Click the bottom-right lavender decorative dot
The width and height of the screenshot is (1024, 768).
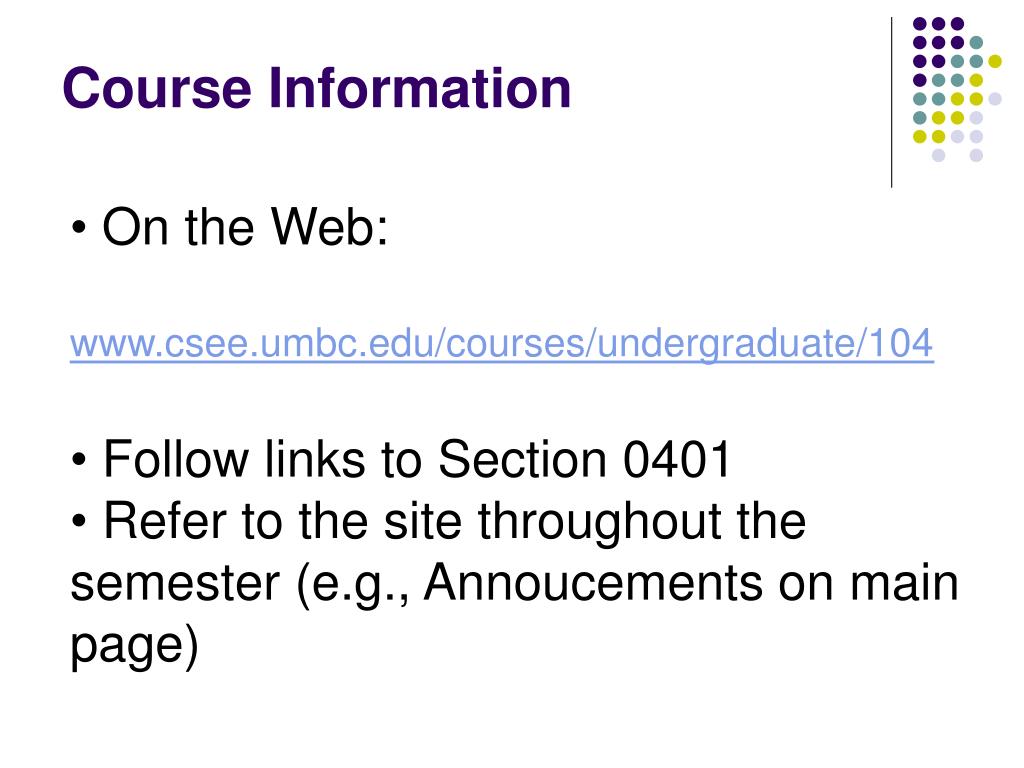[x=976, y=155]
